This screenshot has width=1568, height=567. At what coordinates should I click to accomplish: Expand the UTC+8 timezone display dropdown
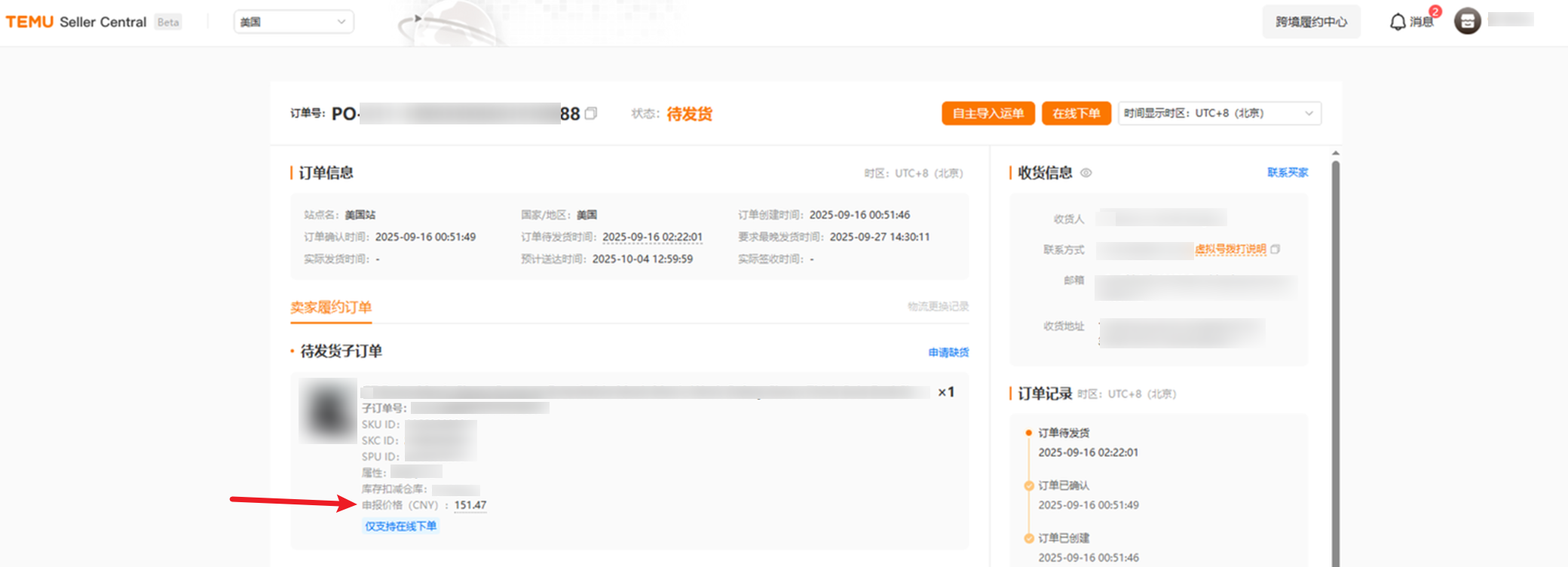coord(1218,113)
